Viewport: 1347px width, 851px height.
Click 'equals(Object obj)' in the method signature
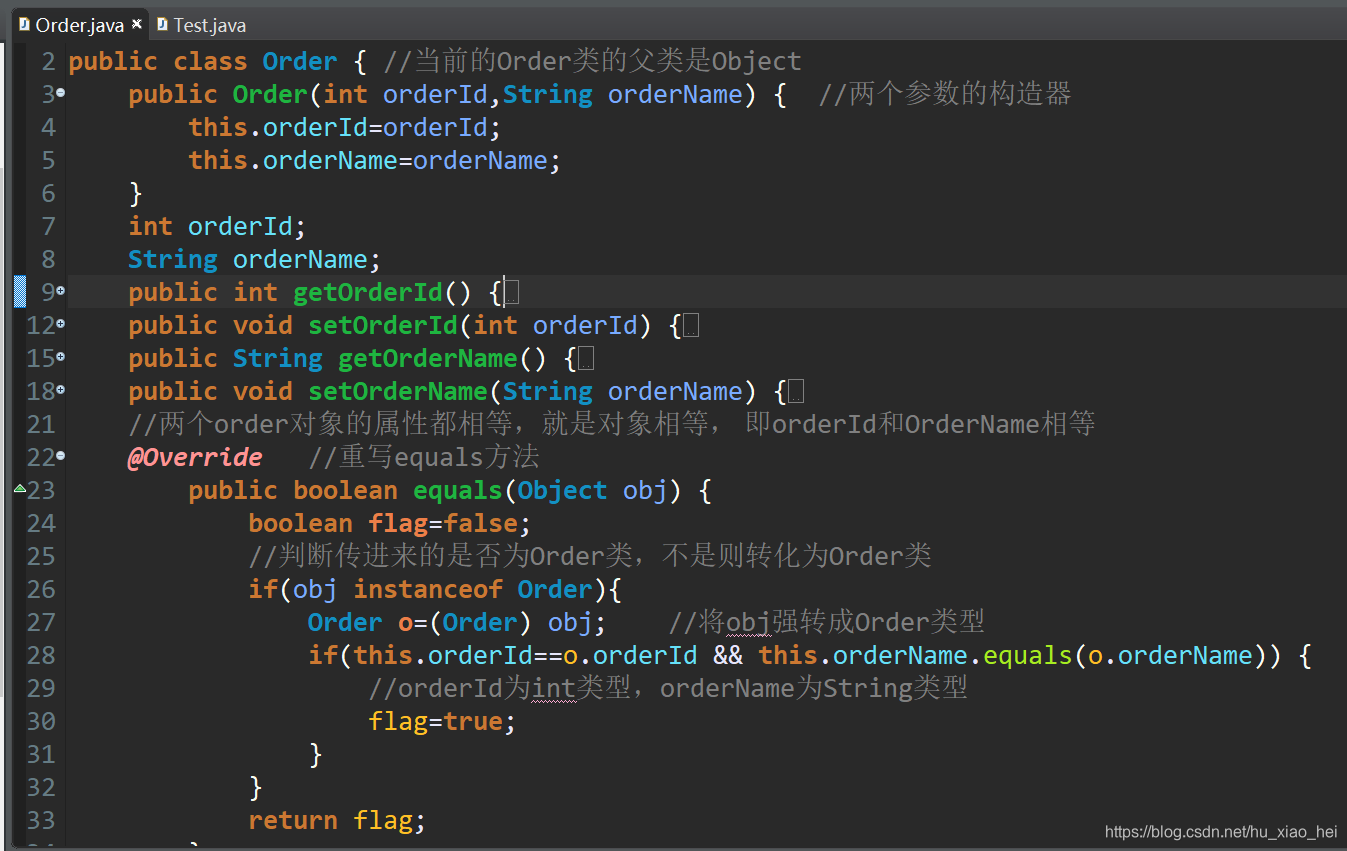[548, 490]
